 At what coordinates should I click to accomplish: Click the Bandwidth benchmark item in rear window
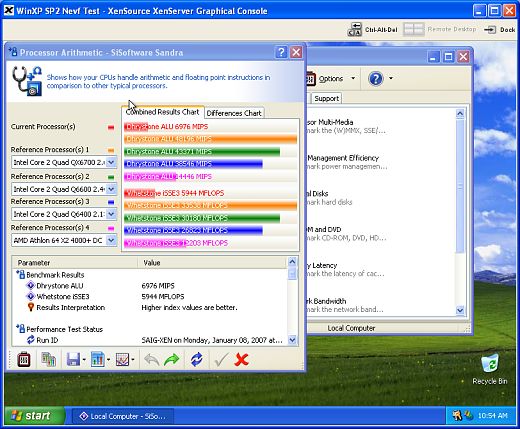pos(345,305)
